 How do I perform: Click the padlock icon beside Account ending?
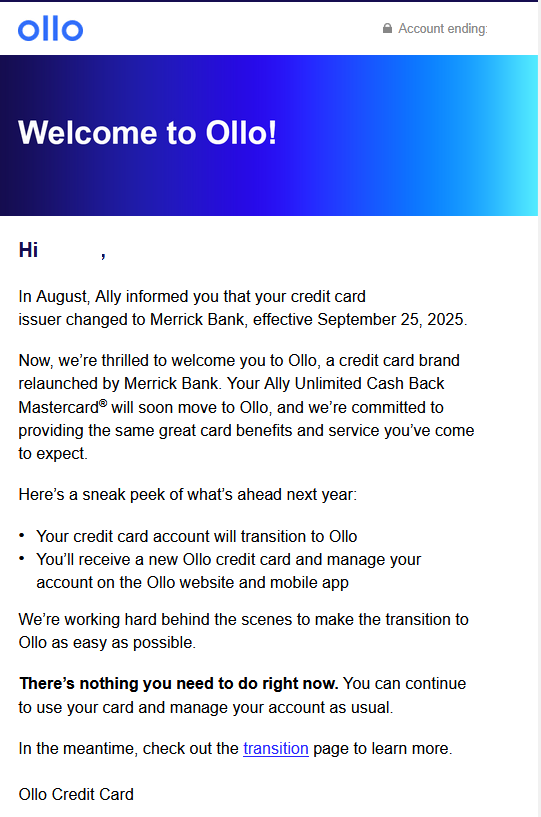(x=387, y=28)
